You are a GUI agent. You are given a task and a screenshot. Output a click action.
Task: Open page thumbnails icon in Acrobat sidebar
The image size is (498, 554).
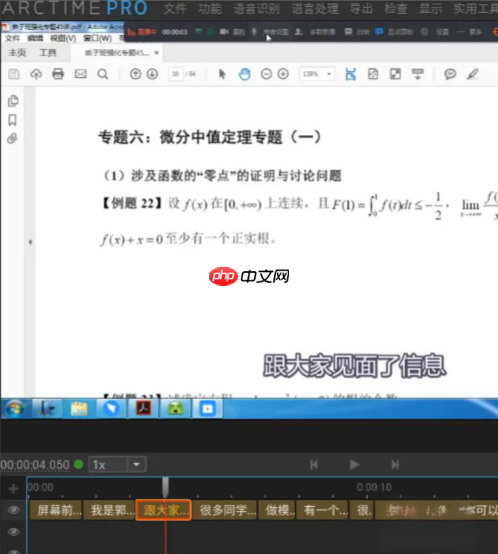point(13,101)
